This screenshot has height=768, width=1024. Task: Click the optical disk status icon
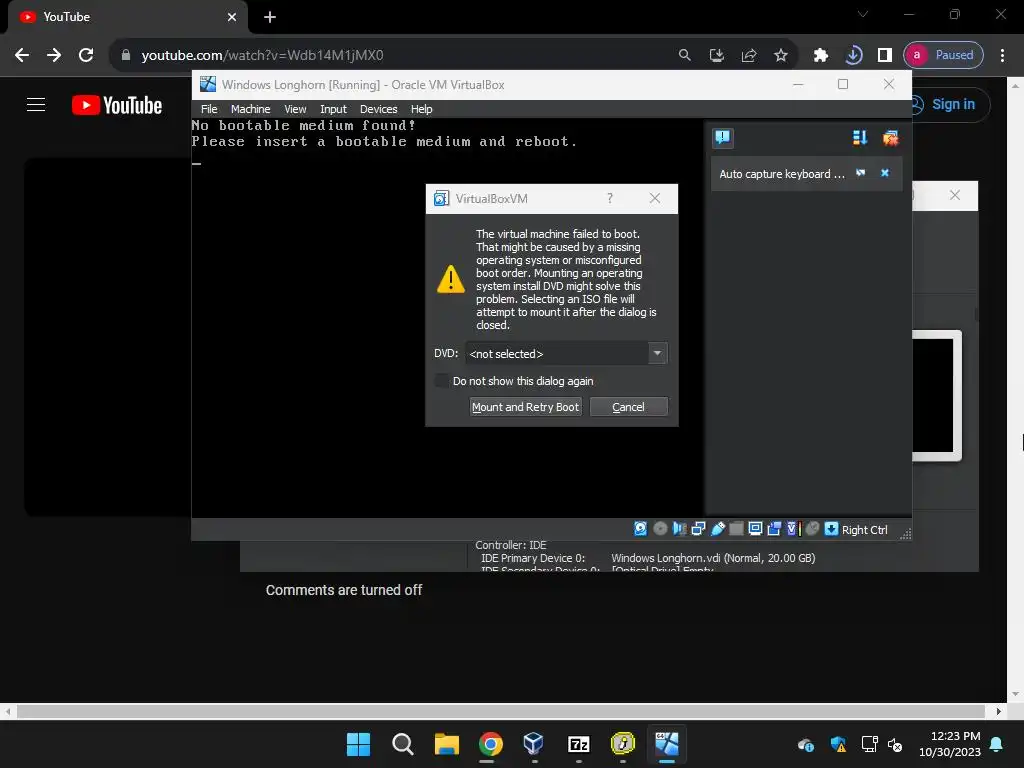pos(660,529)
